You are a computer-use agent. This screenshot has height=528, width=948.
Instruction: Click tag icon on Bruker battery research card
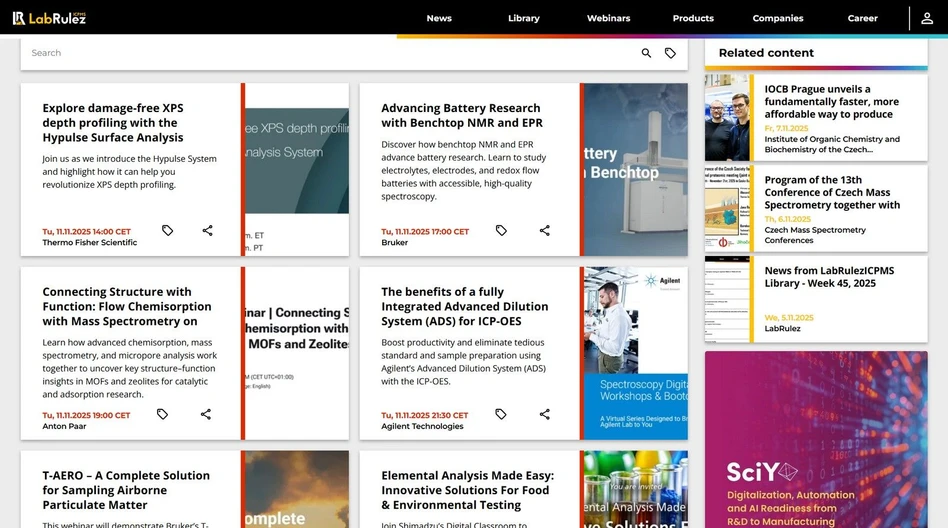(x=501, y=230)
